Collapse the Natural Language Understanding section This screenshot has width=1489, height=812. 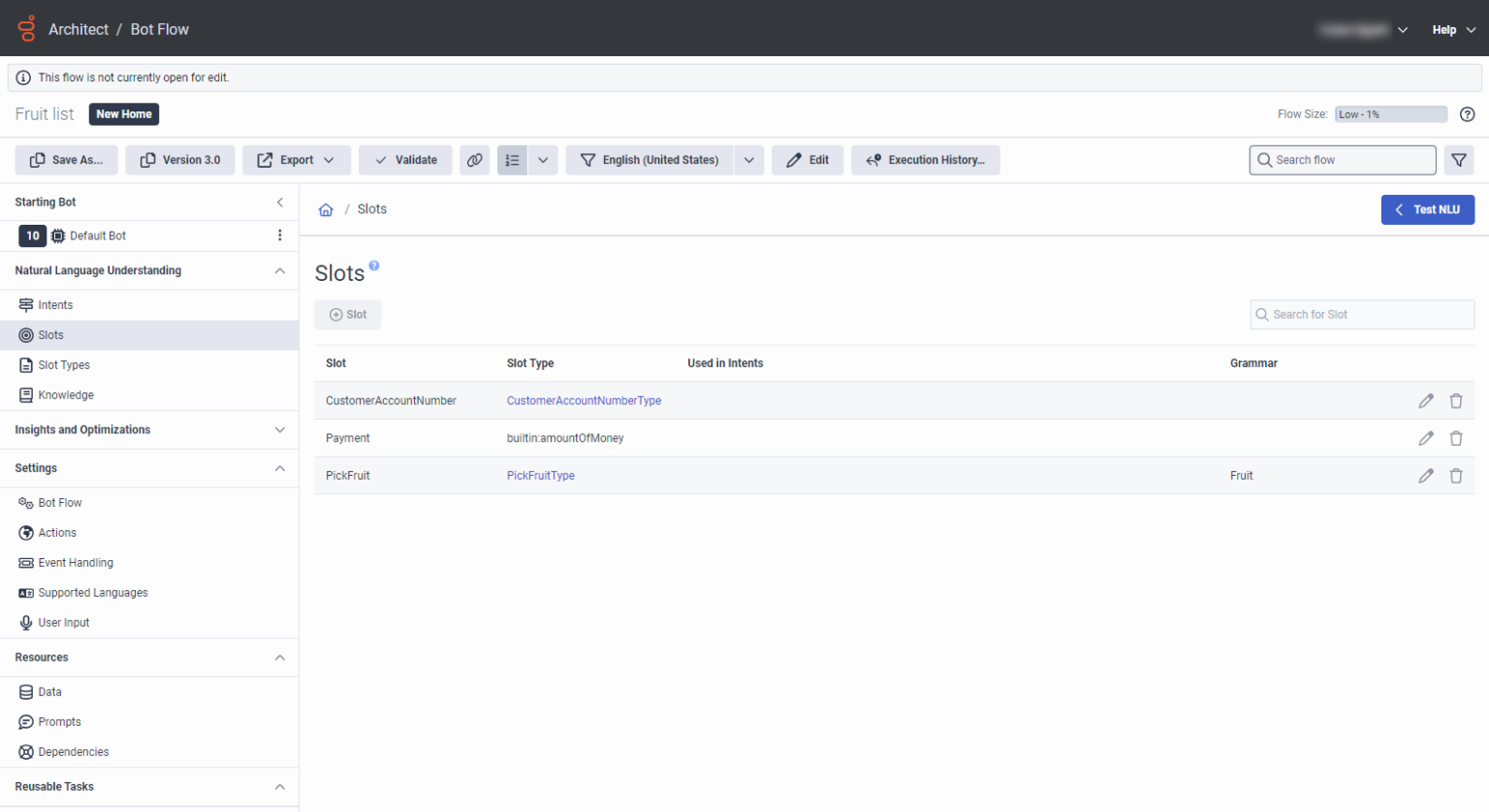click(x=280, y=270)
